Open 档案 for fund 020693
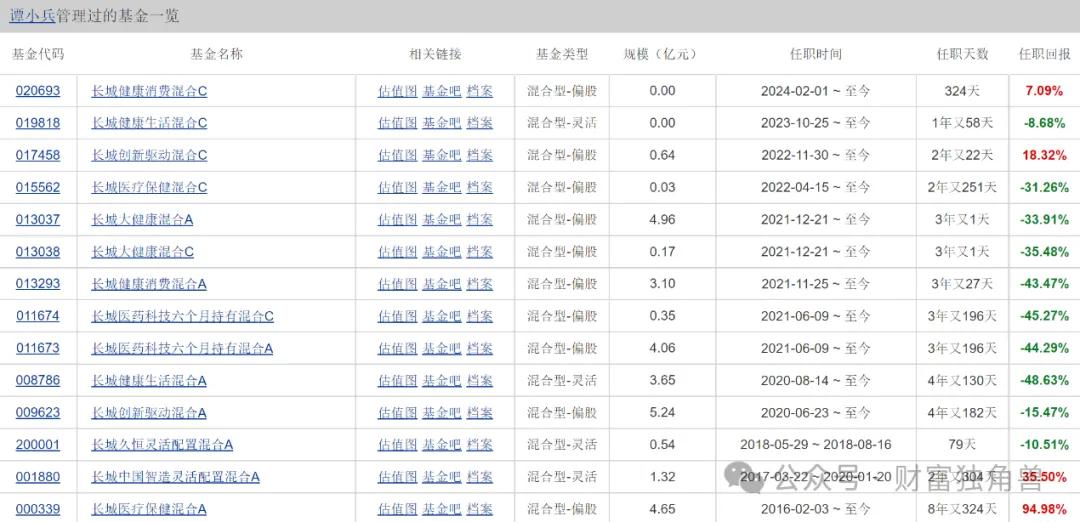 pos(479,91)
